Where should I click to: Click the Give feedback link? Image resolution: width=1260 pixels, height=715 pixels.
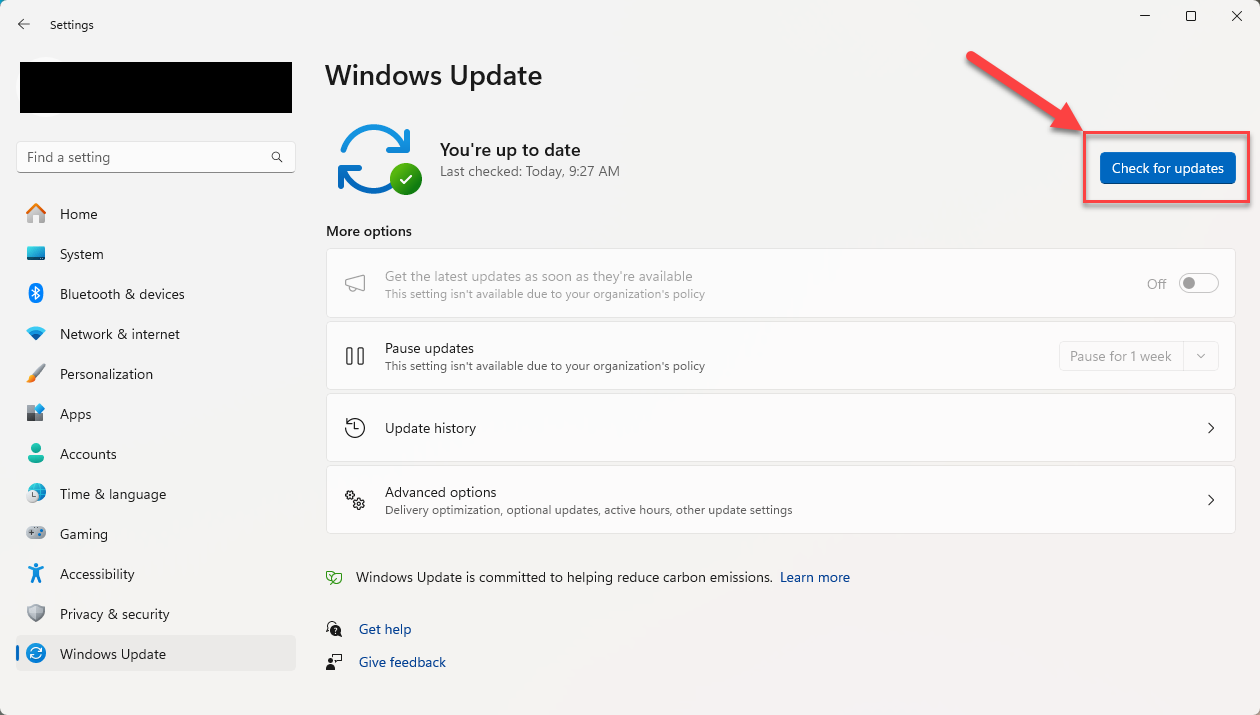click(402, 662)
